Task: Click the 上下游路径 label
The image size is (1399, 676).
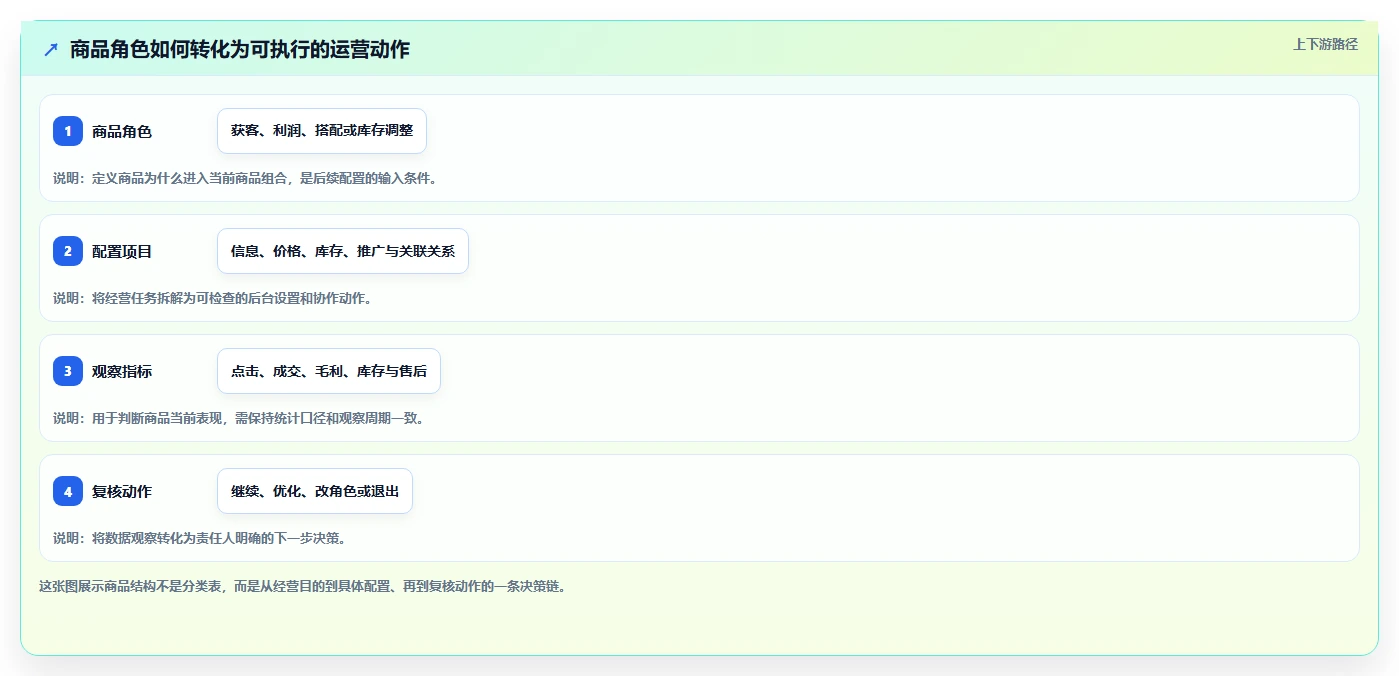Action: (1325, 44)
